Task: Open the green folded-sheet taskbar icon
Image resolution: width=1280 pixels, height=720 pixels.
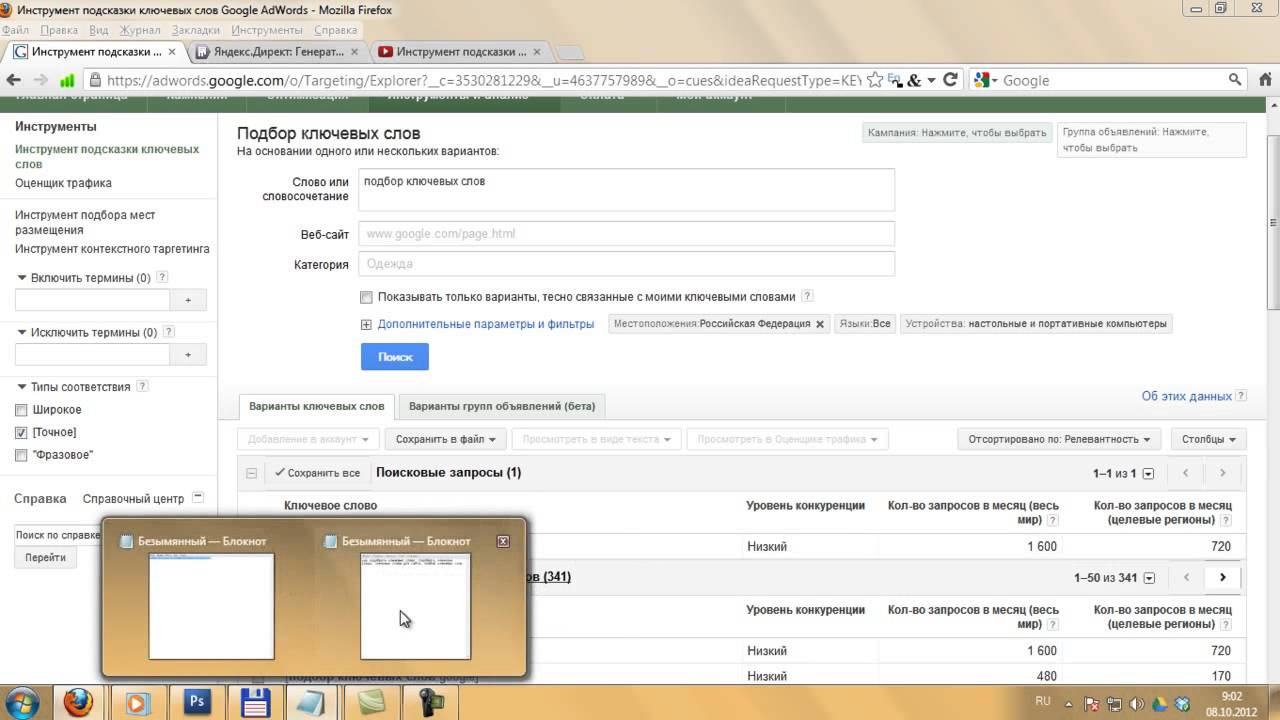Action: [371, 702]
